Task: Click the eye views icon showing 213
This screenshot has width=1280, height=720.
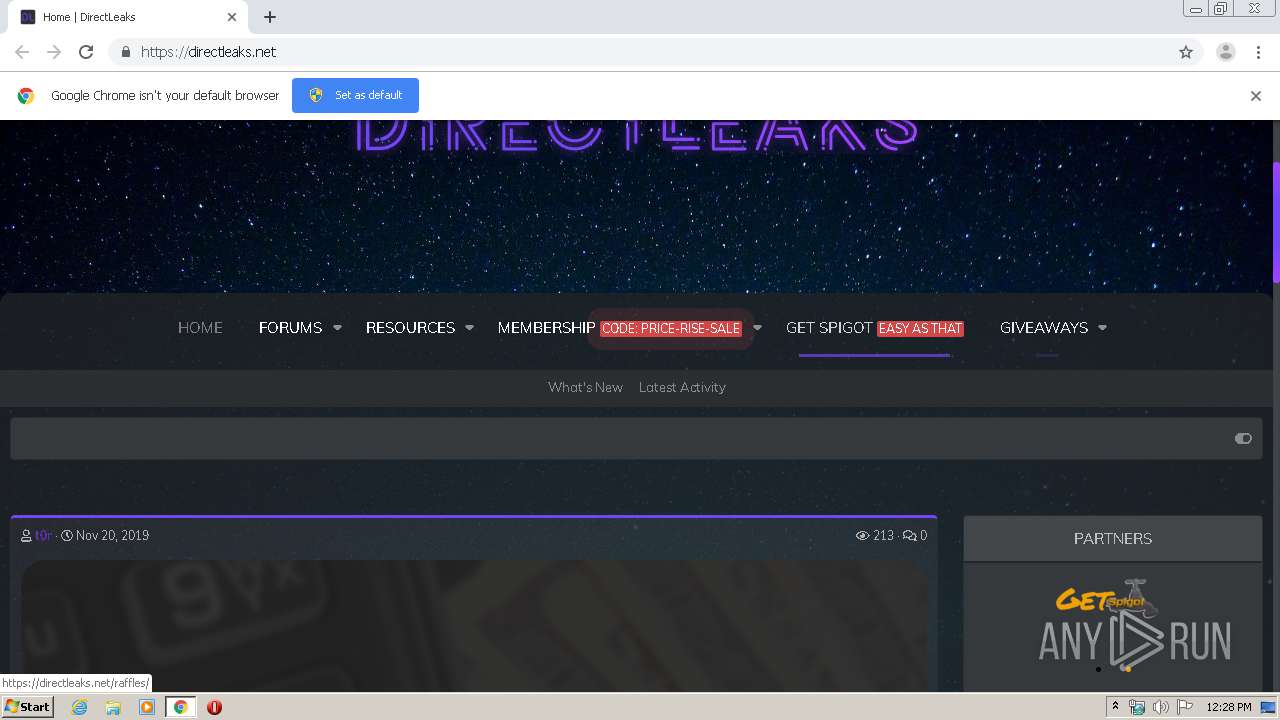Action: pos(862,536)
